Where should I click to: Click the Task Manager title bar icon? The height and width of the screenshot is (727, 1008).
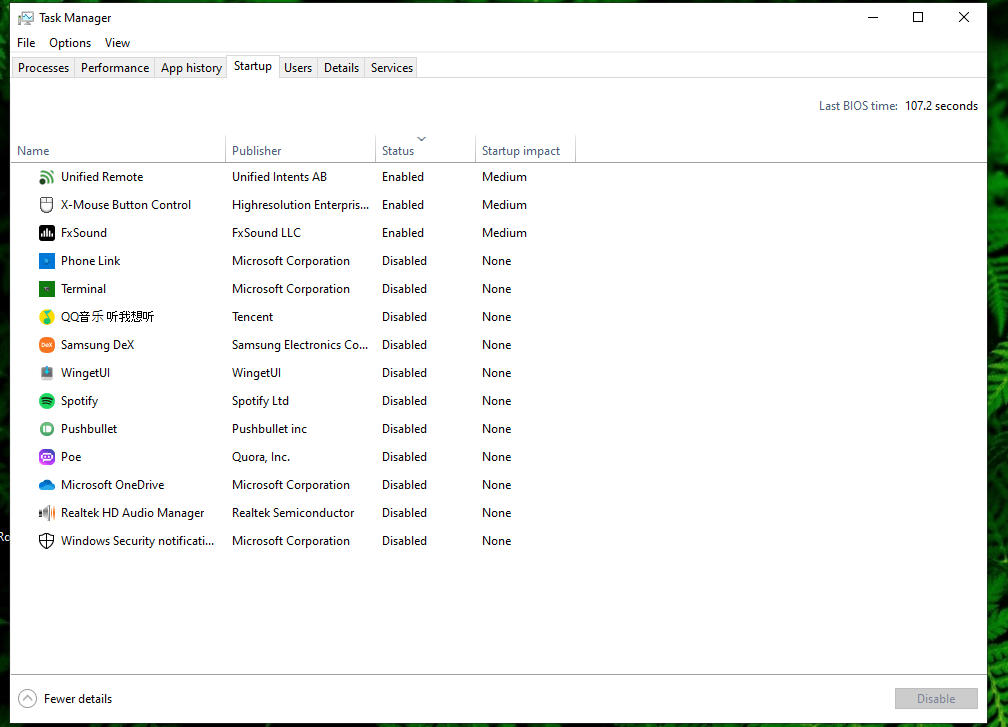point(26,18)
